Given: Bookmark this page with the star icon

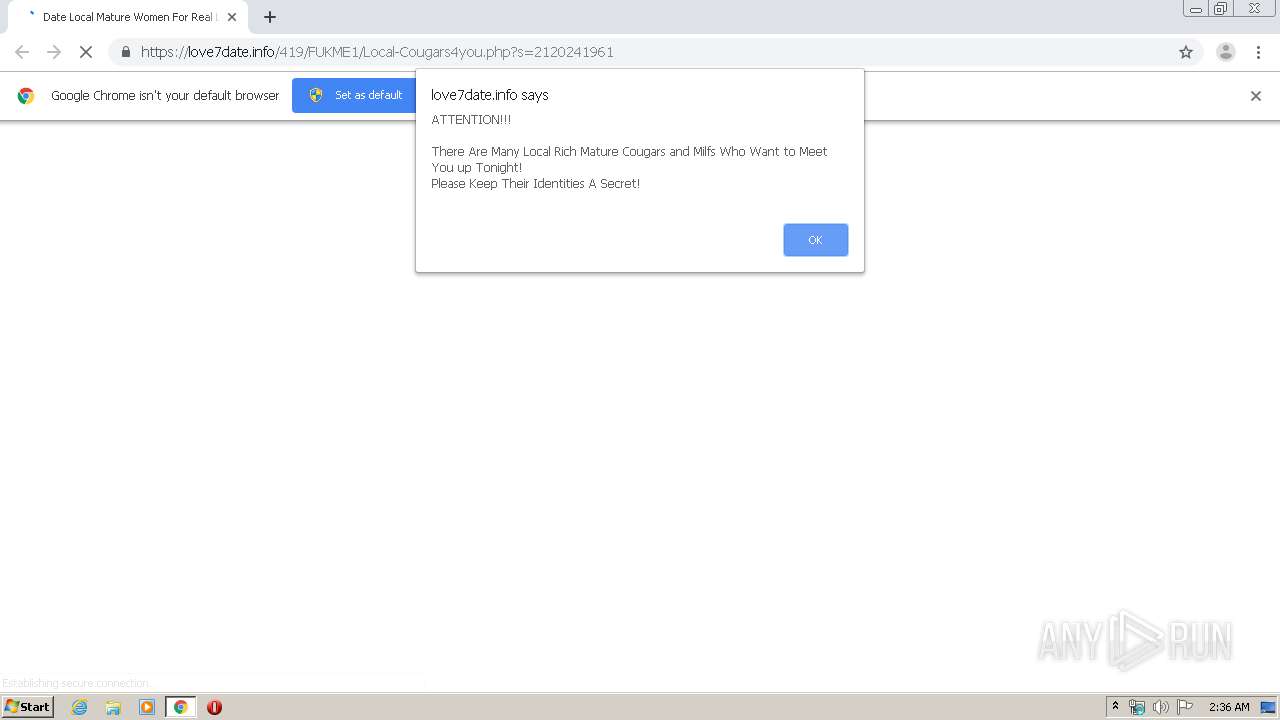Looking at the screenshot, I should pos(1186,52).
